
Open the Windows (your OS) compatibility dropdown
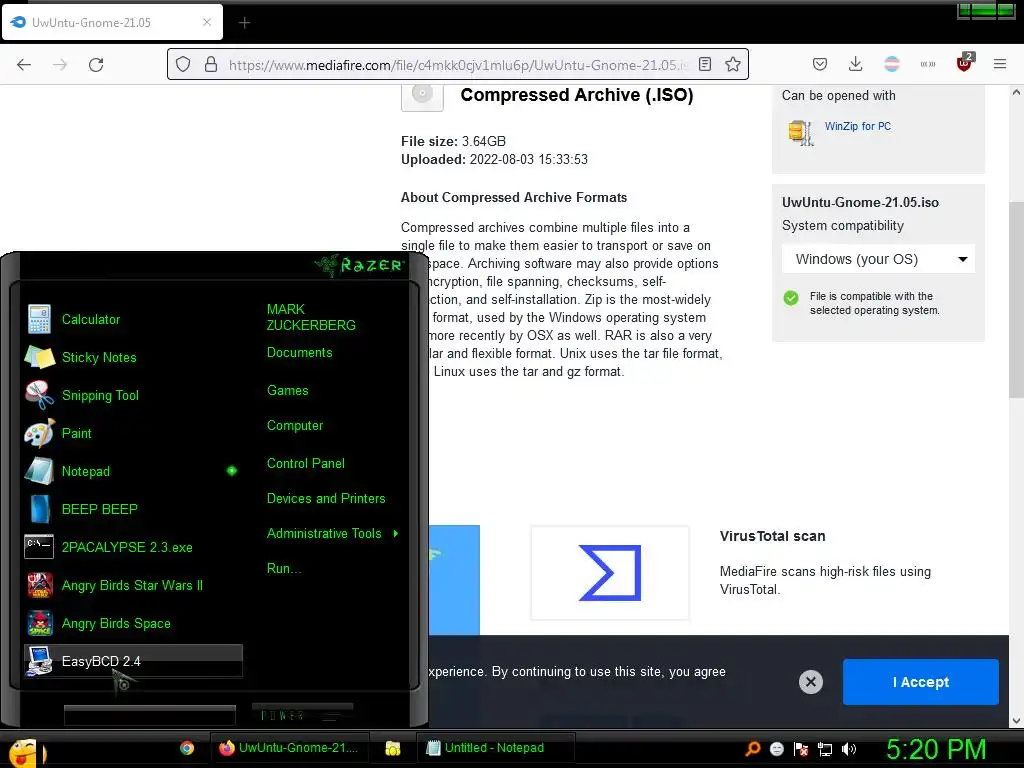click(x=878, y=259)
